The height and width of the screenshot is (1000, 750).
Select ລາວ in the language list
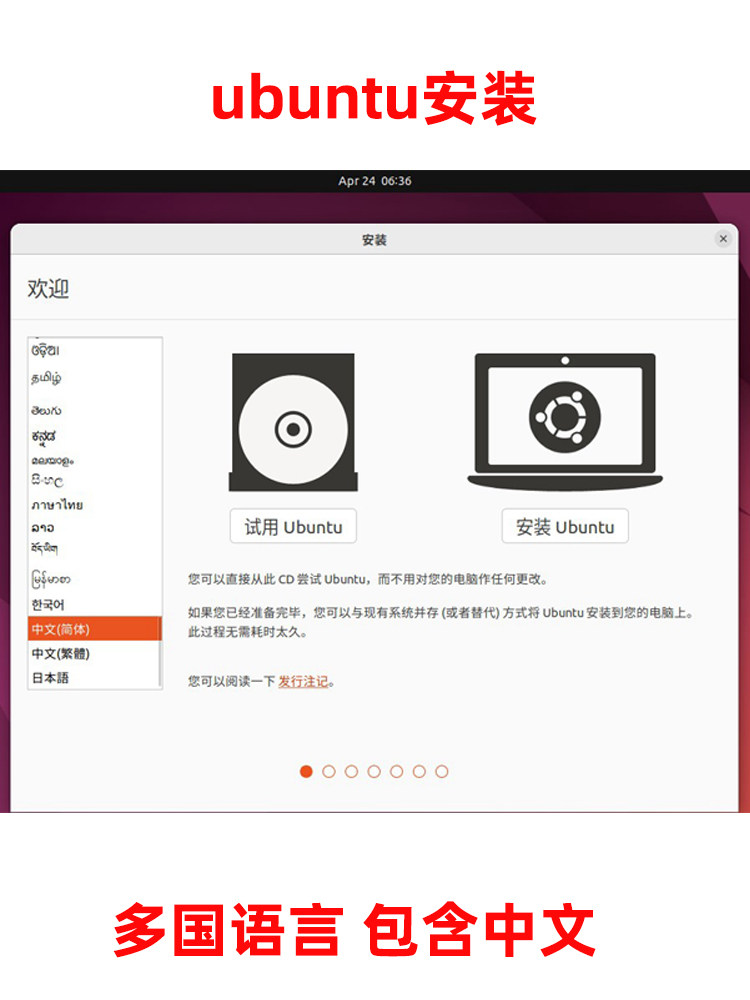coord(94,527)
